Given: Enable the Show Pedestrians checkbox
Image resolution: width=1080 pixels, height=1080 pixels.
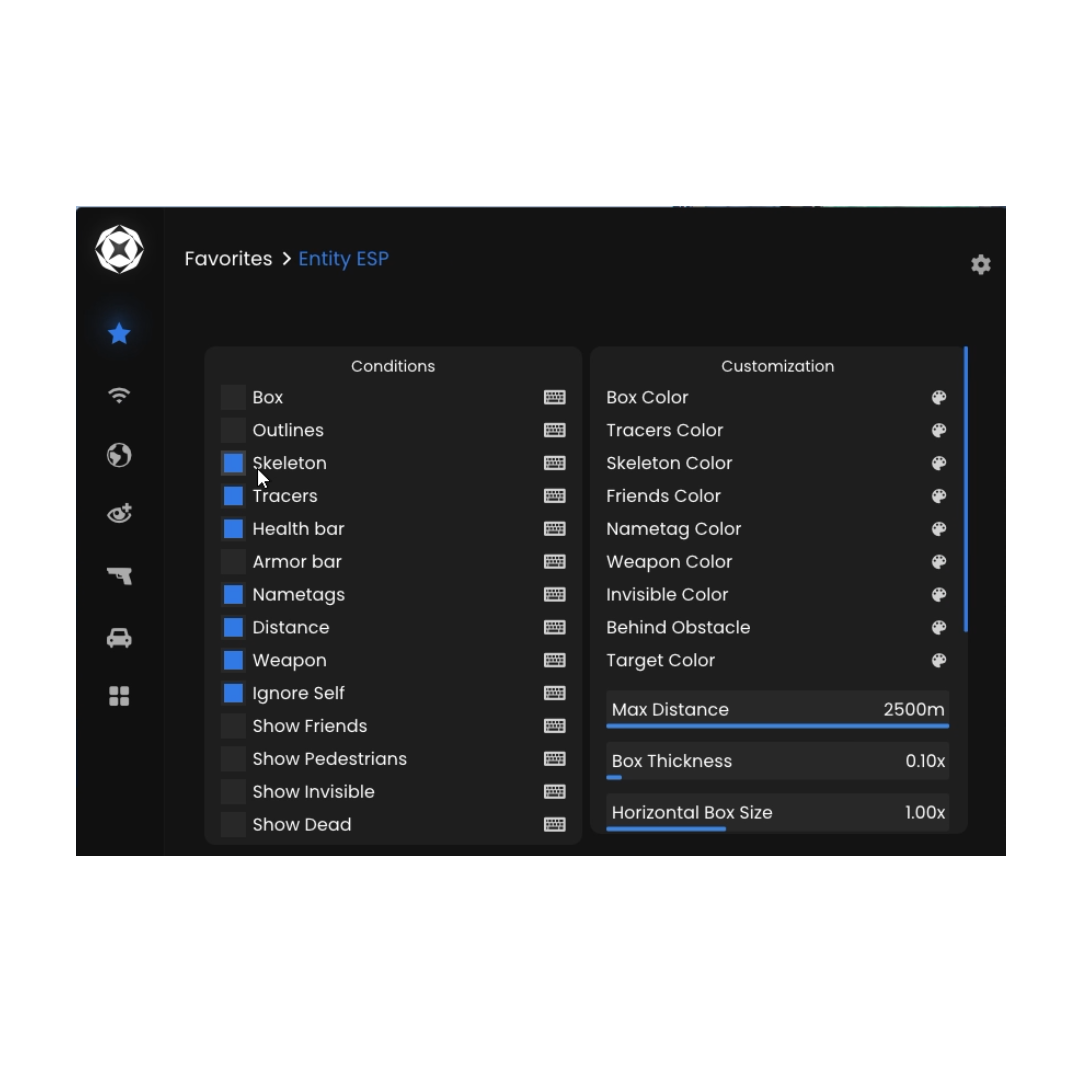Looking at the screenshot, I should pyautogui.click(x=233, y=759).
